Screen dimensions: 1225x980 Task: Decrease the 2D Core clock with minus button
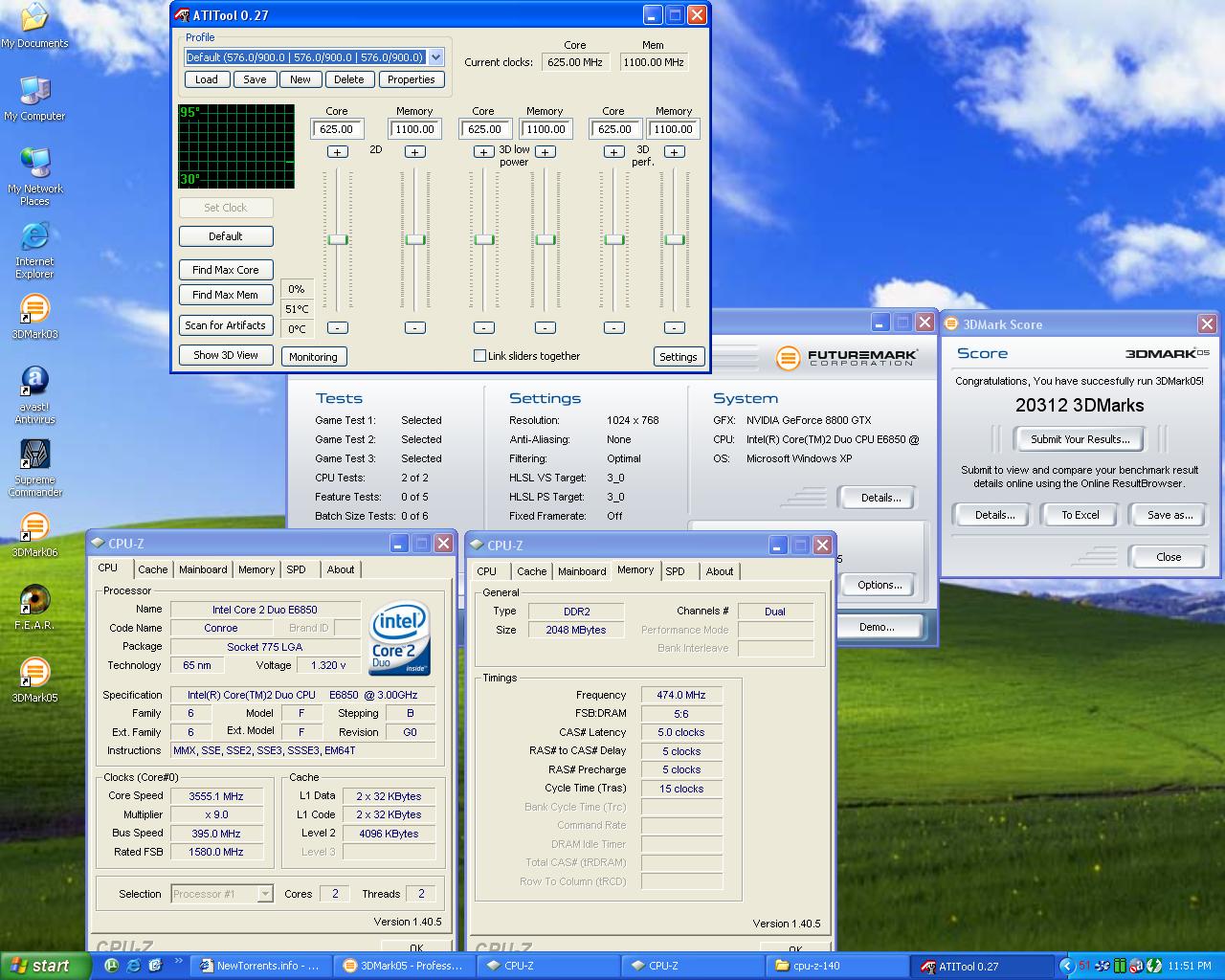337,327
